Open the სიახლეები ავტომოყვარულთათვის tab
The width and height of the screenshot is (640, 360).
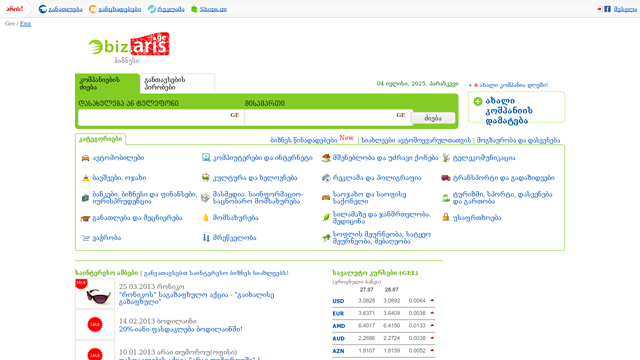(x=416, y=140)
